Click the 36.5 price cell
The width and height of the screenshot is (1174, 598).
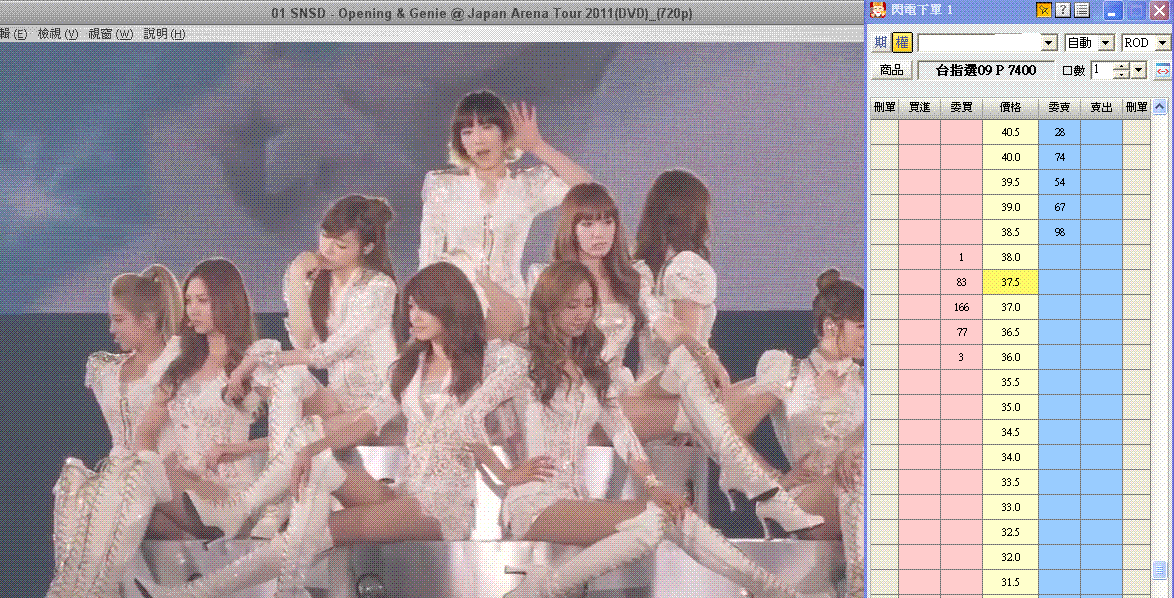(x=1010, y=332)
